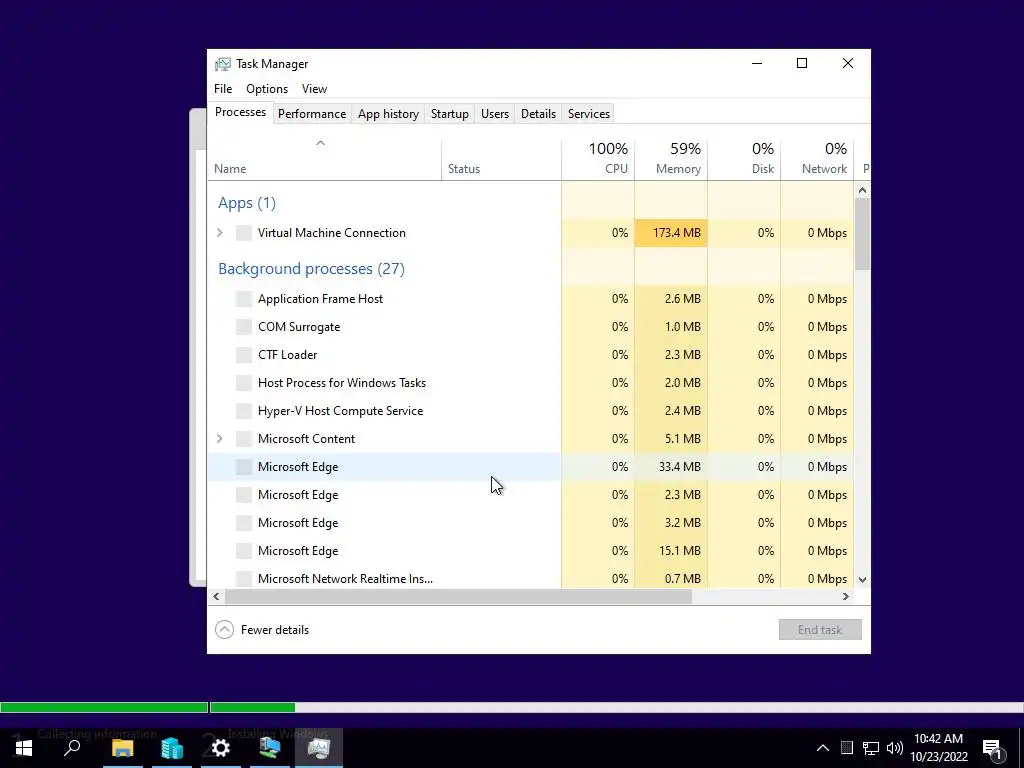This screenshot has height=768, width=1024.
Task: Sort by the Network column header
Action: 818,159
